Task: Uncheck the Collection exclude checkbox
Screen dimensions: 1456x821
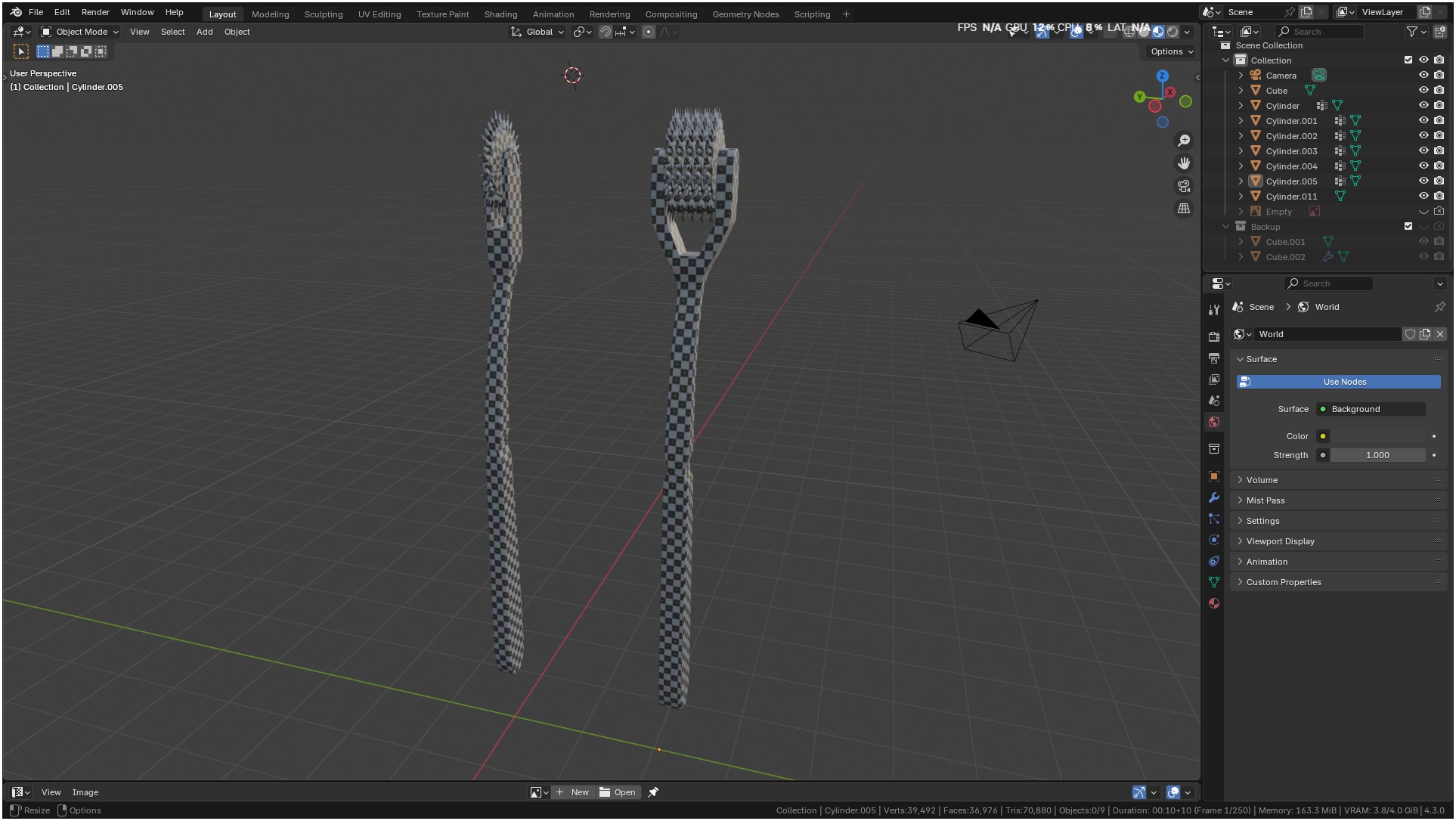Action: [1408, 60]
